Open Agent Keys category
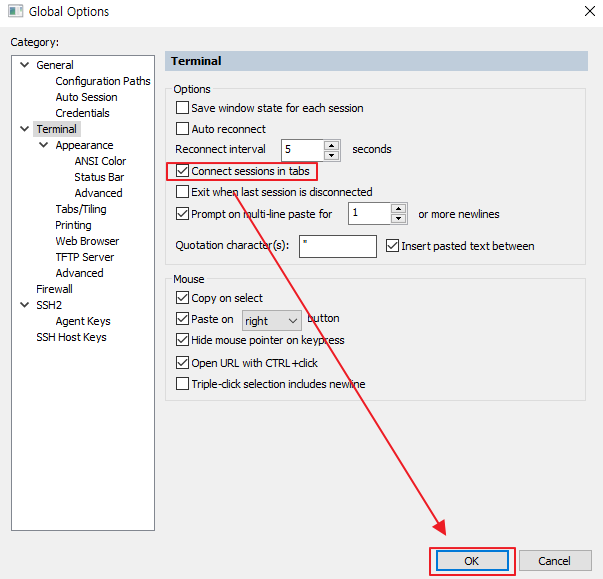 point(83,321)
